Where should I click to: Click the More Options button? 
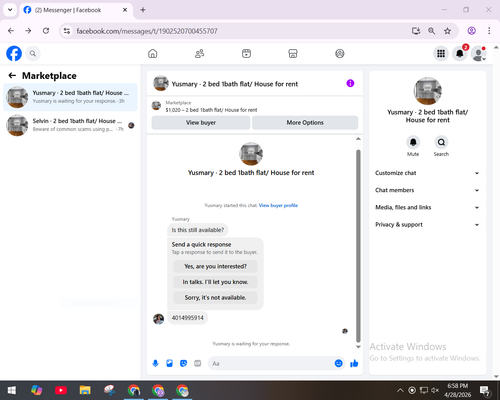click(305, 123)
